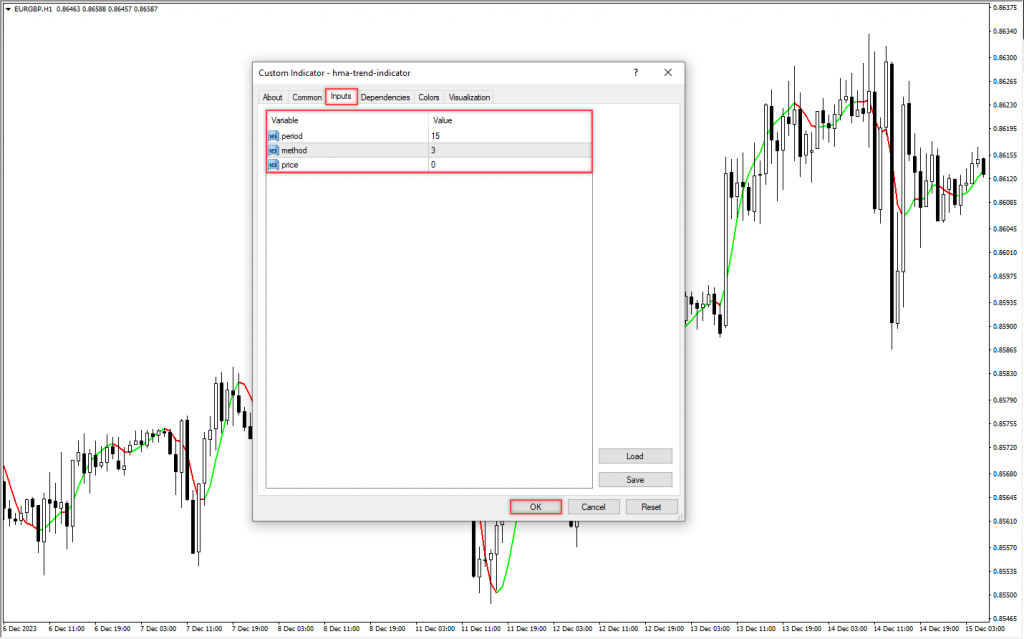Click the dialog resize grip corner

click(x=680, y=517)
